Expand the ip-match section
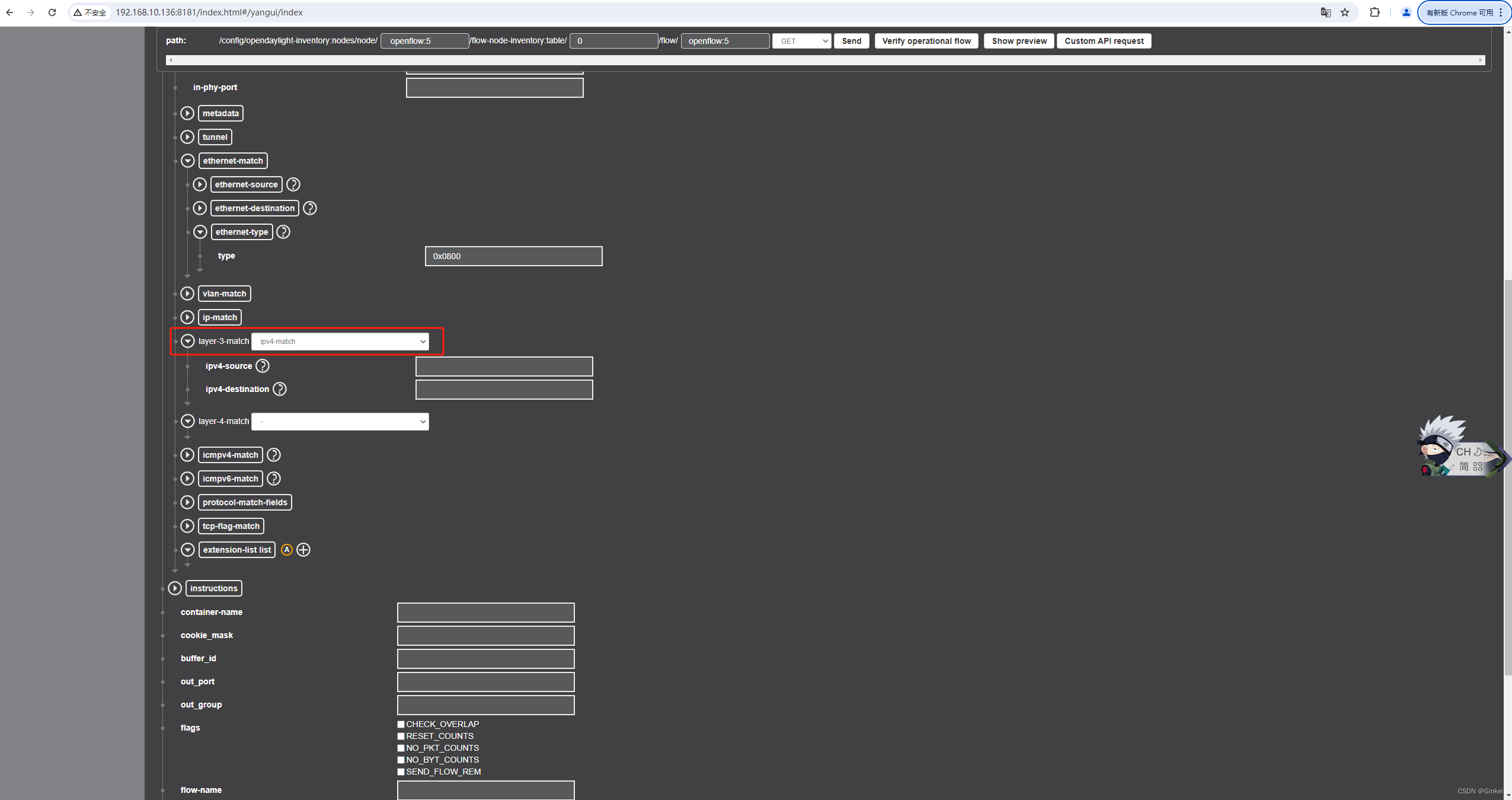The height and width of the screenshot is (800, 1512). (188, 317)
